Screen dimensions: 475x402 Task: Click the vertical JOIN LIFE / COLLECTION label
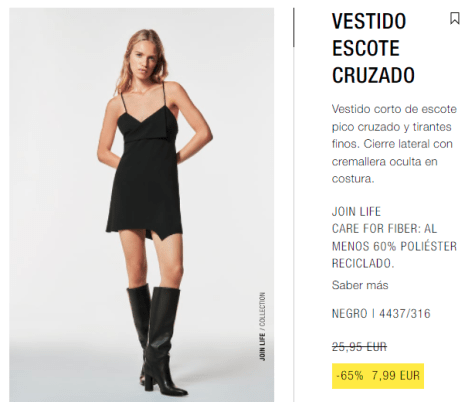pos(262,327)
